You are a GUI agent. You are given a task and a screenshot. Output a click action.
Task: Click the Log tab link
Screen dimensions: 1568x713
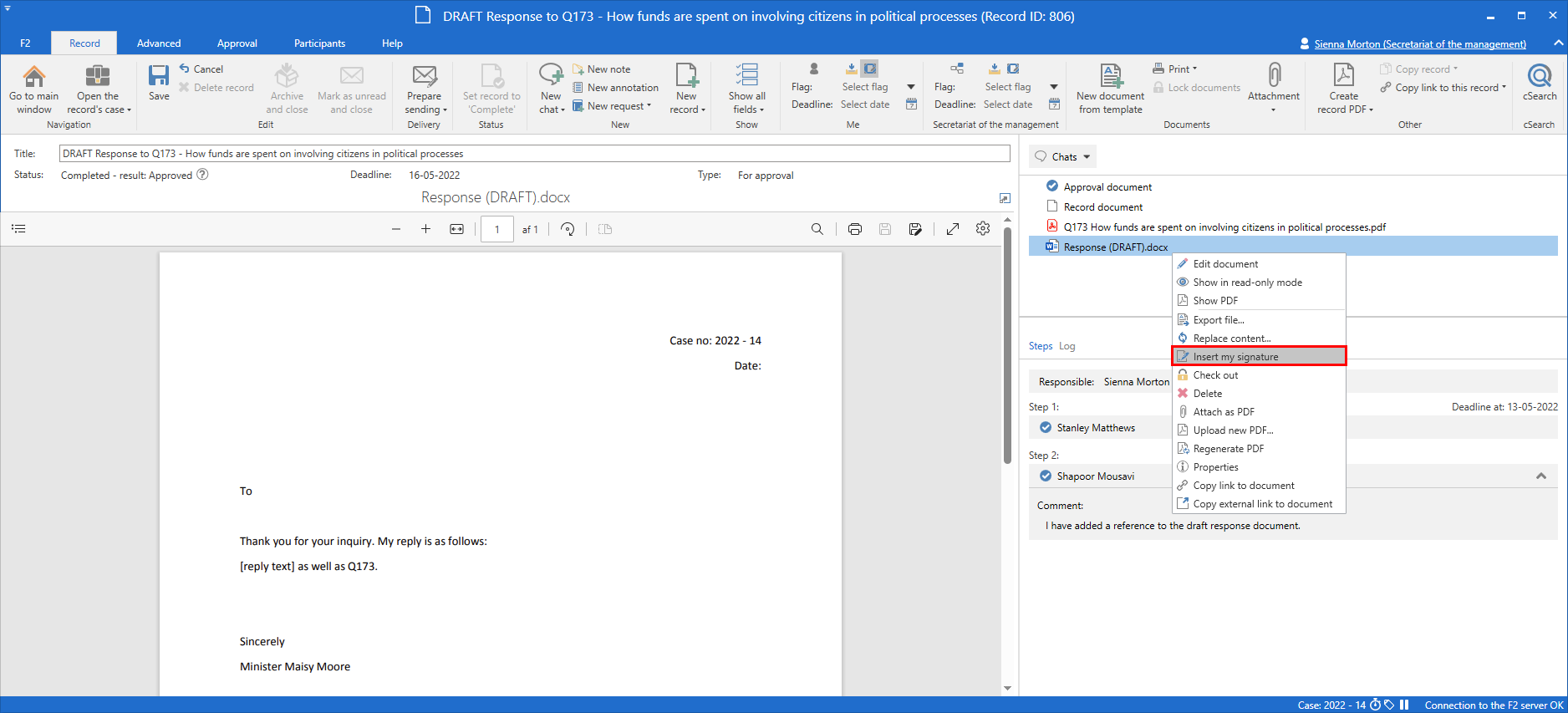[x=1067, y=346]
